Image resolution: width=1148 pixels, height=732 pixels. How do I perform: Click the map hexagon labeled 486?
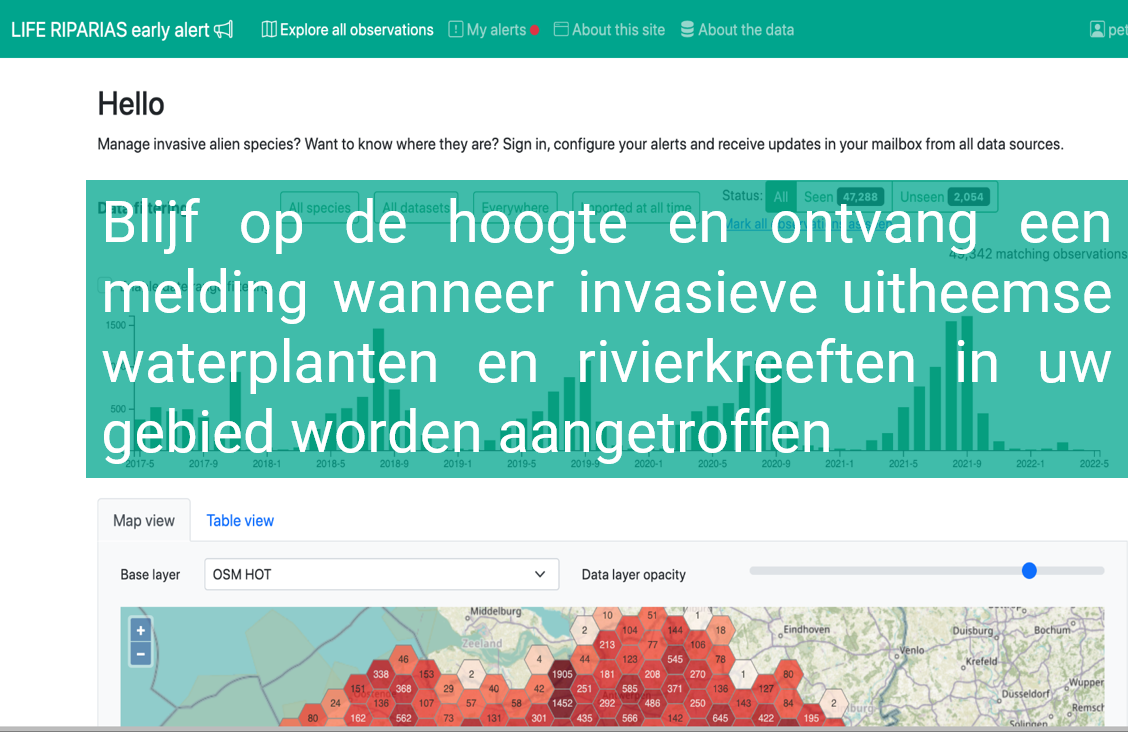coord(652,703)
